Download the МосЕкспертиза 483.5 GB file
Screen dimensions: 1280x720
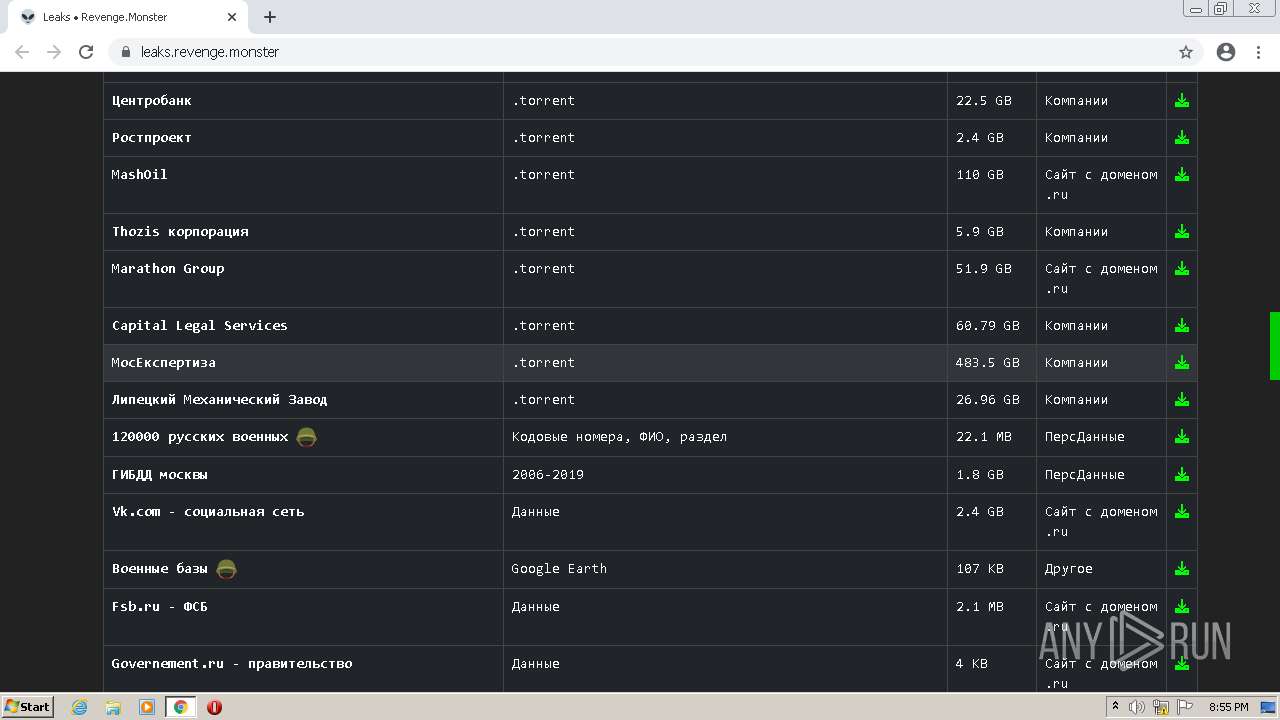coord(1182,363)
